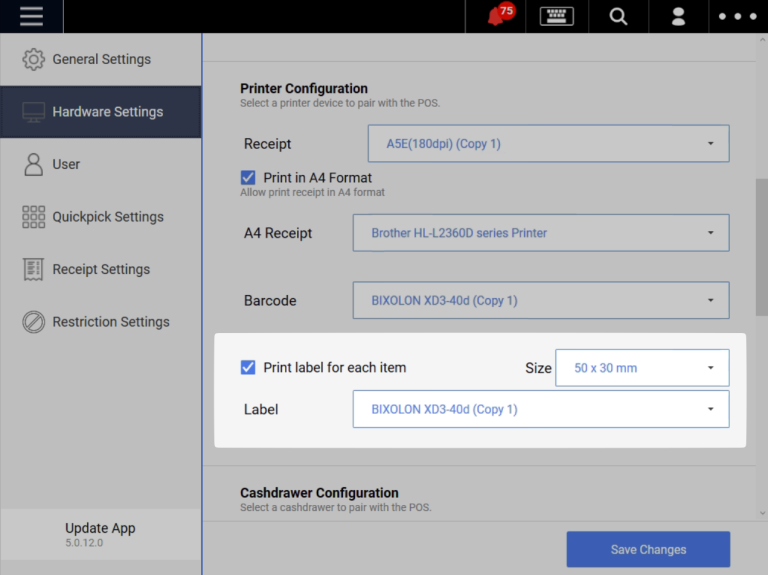The height and width of the screenshot is (575, 768).
Task: Open the label Size dropdown
Action: [x=642, y=368]
